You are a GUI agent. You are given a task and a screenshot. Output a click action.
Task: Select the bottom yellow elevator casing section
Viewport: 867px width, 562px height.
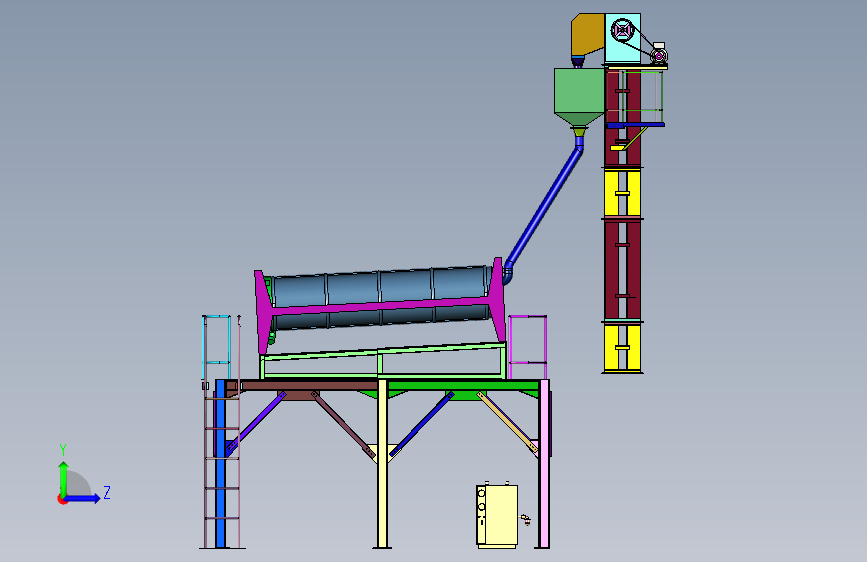click(622, 348)
